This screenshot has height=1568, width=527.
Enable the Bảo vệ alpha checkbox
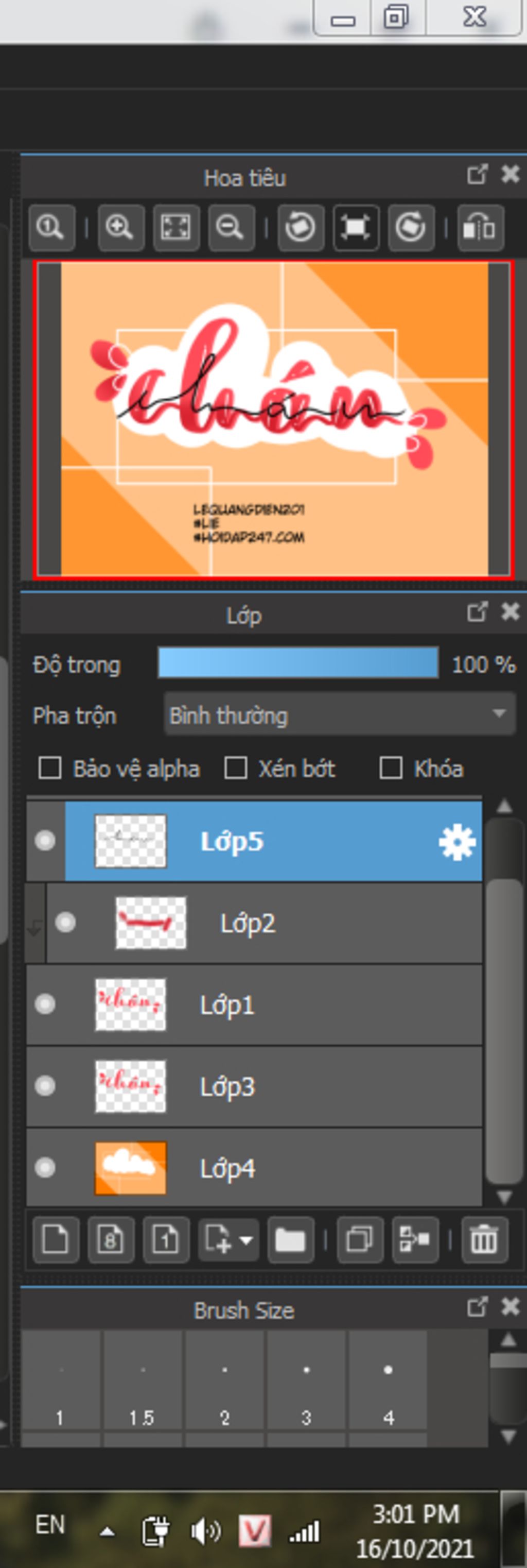tap(50, 768)
